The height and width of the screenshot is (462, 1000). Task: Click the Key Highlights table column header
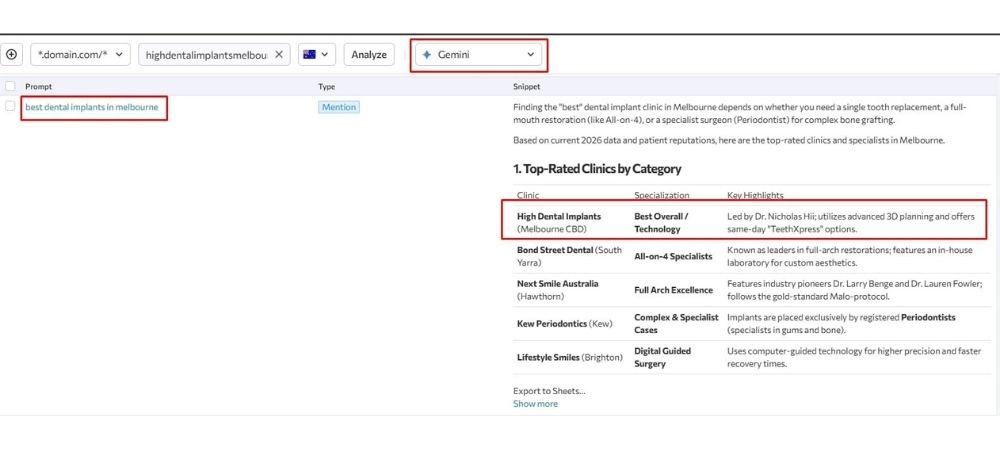[755, 195]
